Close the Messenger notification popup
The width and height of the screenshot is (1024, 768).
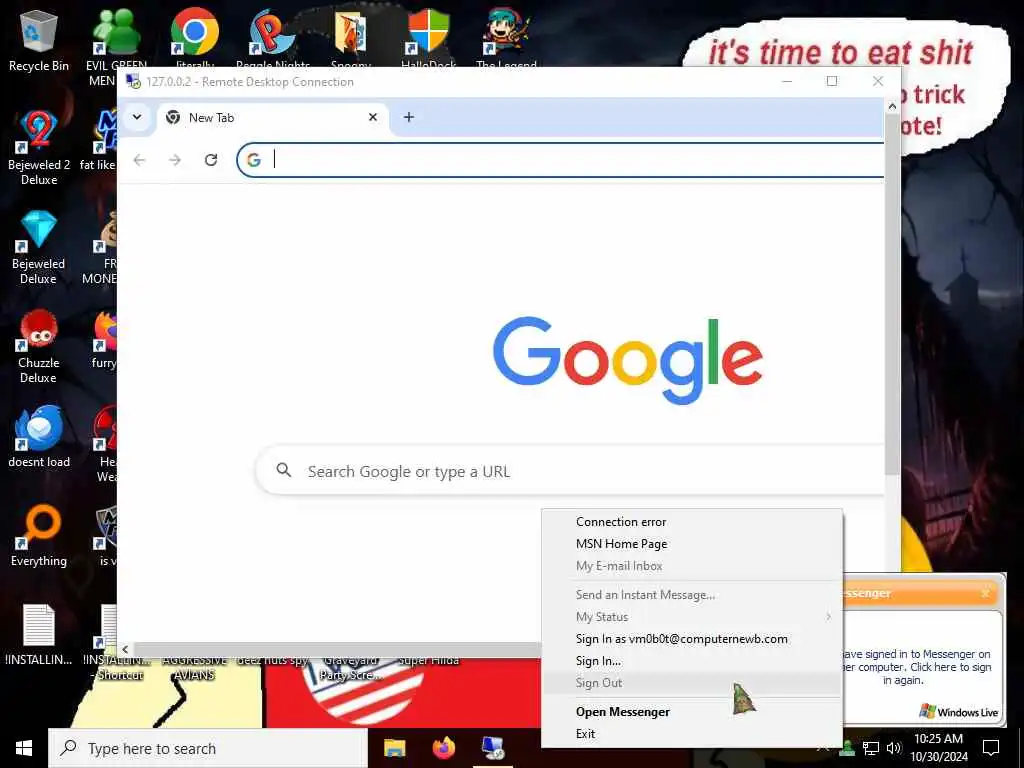pos(985,593)
